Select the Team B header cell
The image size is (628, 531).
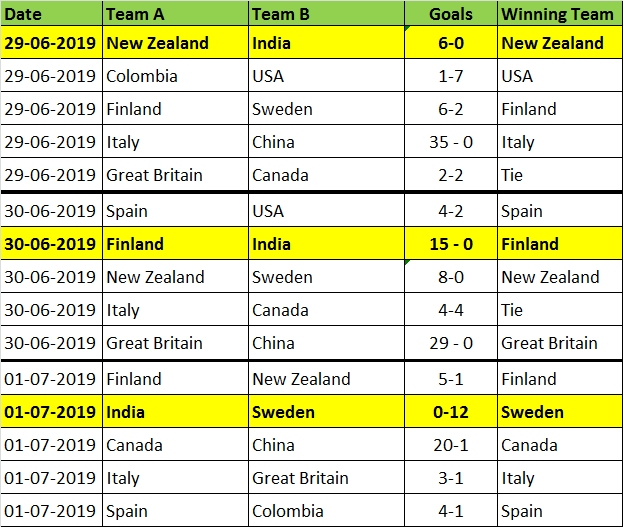pos(326,14)
